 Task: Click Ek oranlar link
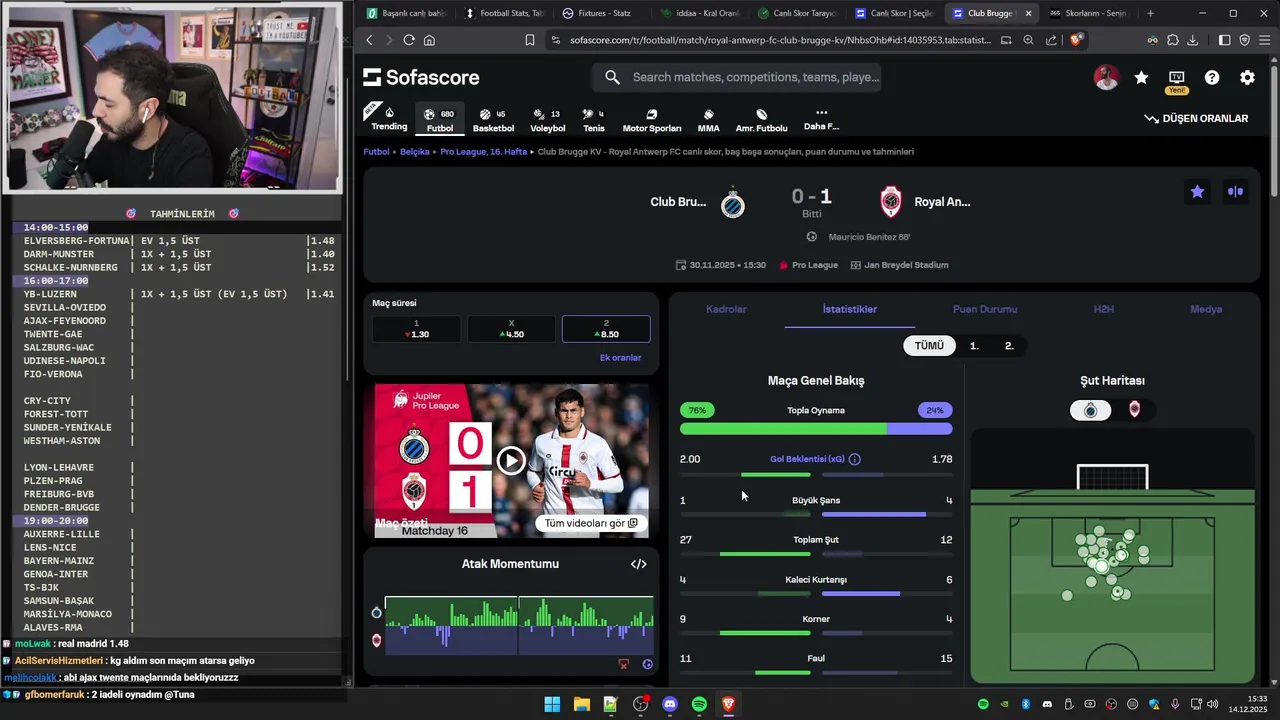coord(620,358)
